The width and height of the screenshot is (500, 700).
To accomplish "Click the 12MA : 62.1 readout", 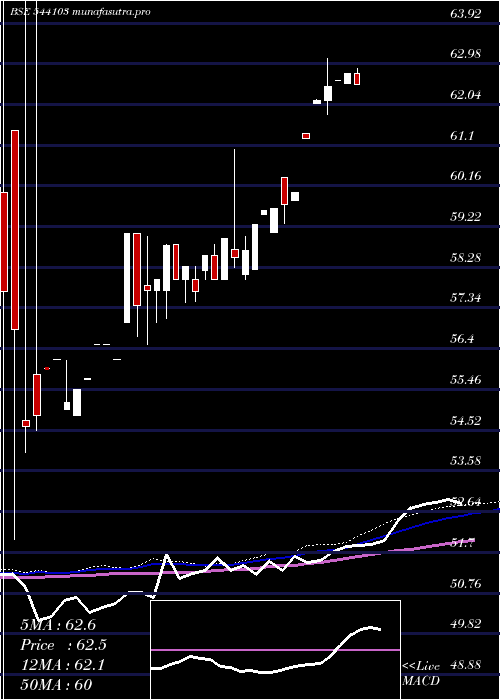I will [x=62, y=665].
